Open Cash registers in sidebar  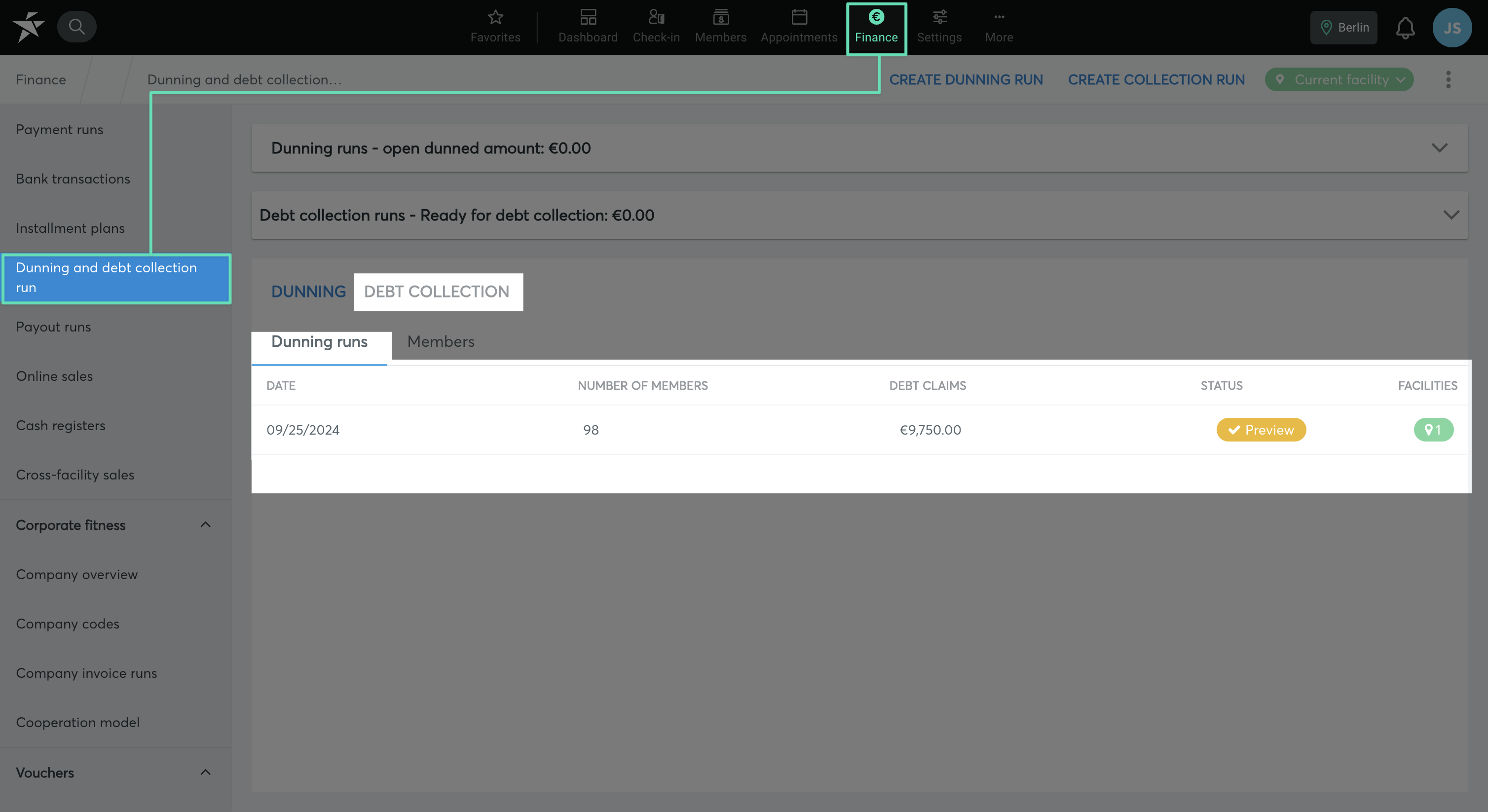pos(61,426)
